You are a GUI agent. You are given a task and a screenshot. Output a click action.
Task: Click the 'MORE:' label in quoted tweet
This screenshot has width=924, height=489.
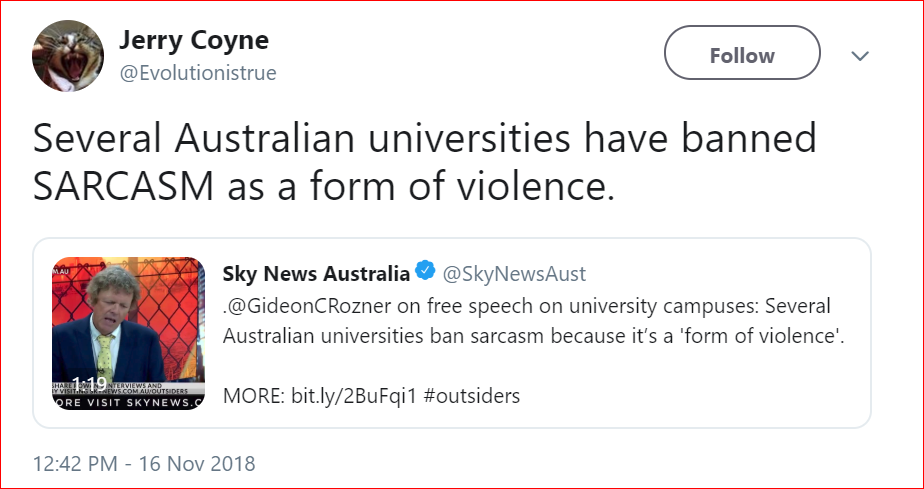point(253,396)
